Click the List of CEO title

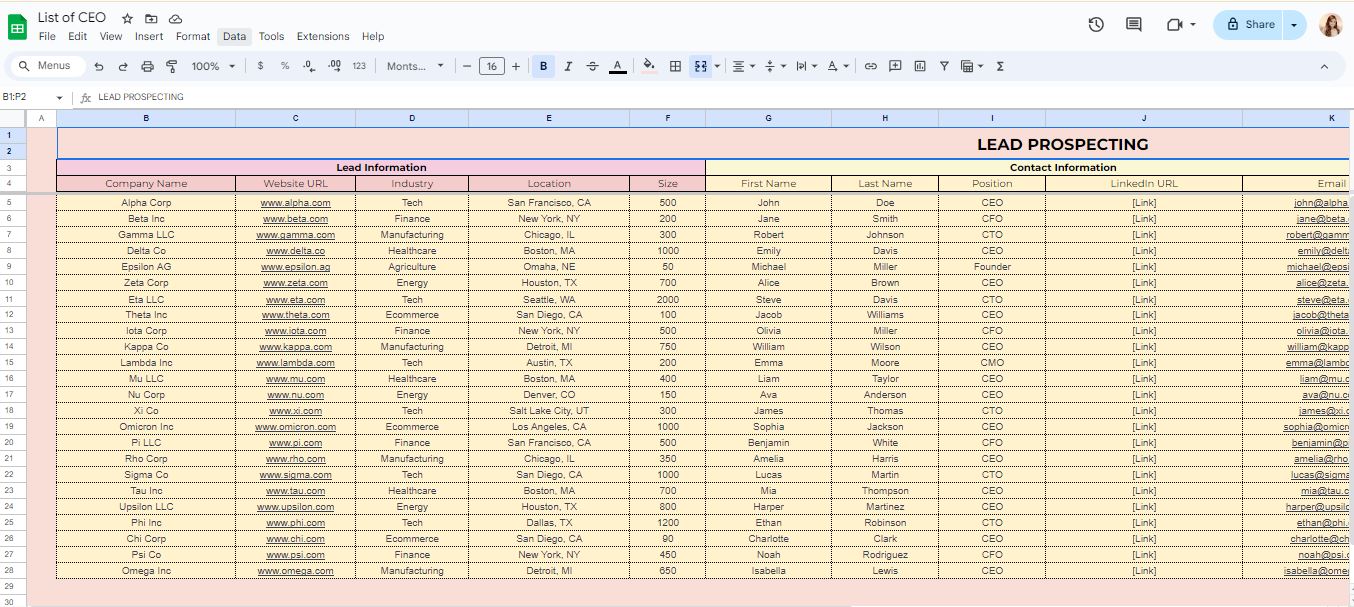(x=72, y=17)
